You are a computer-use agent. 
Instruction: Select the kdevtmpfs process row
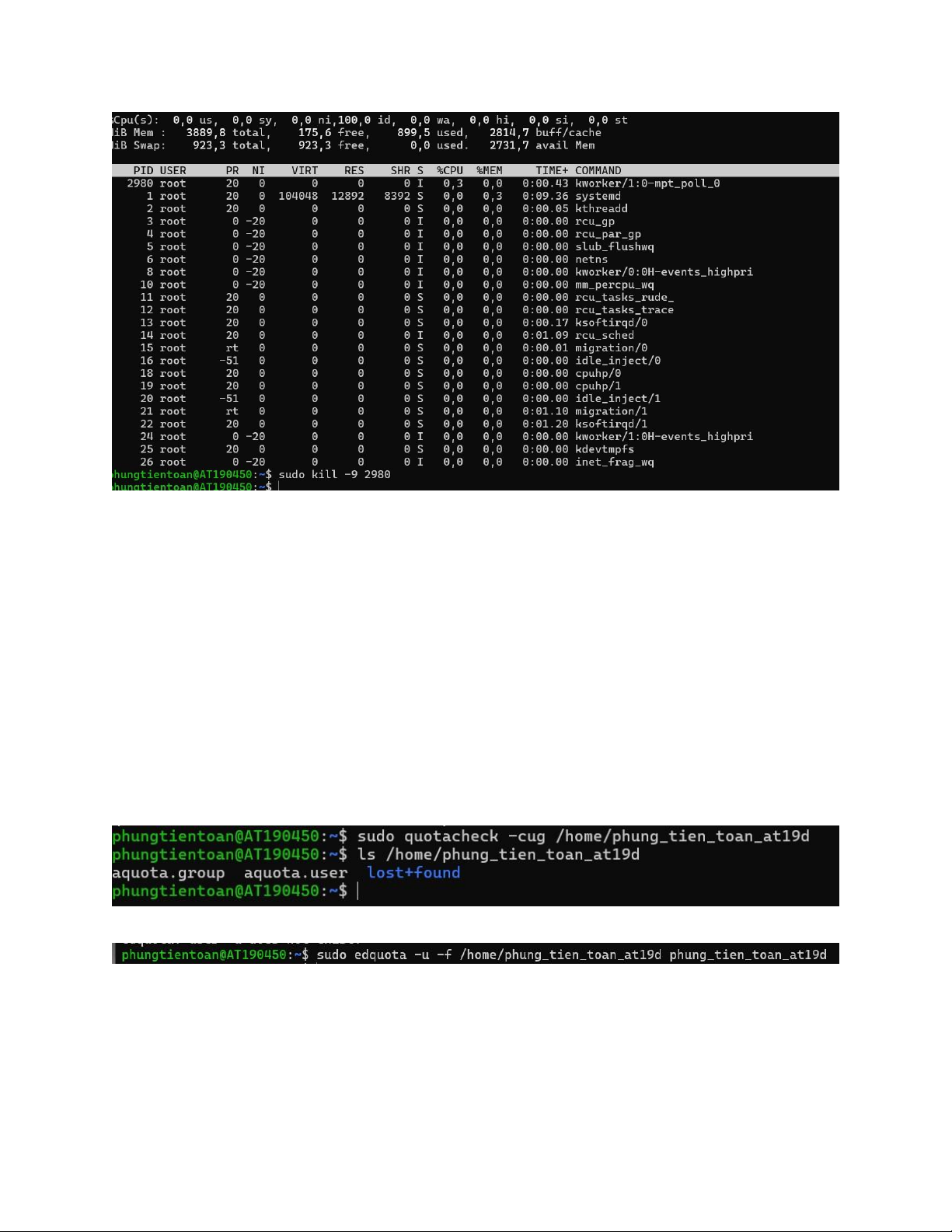click(604, 449)
